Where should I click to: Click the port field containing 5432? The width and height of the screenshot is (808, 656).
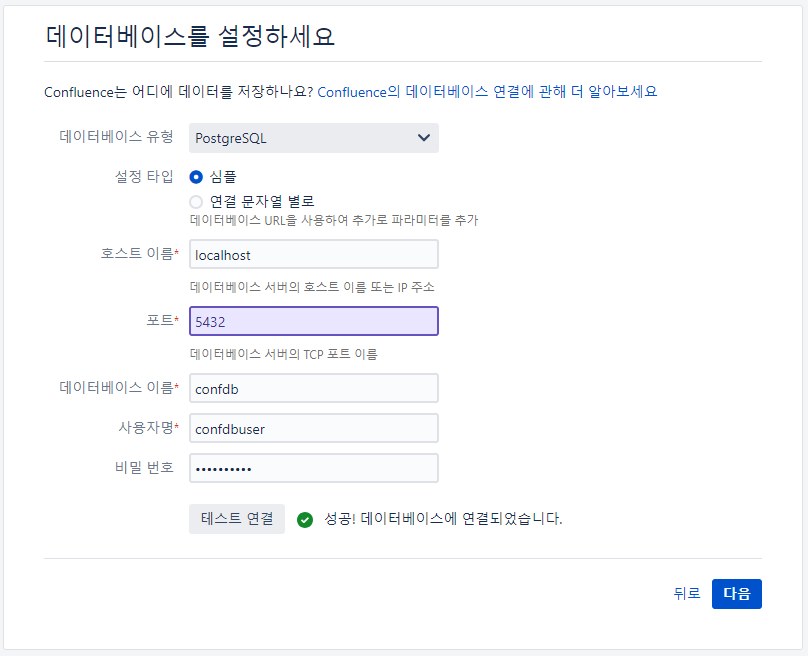click(314, 321)
